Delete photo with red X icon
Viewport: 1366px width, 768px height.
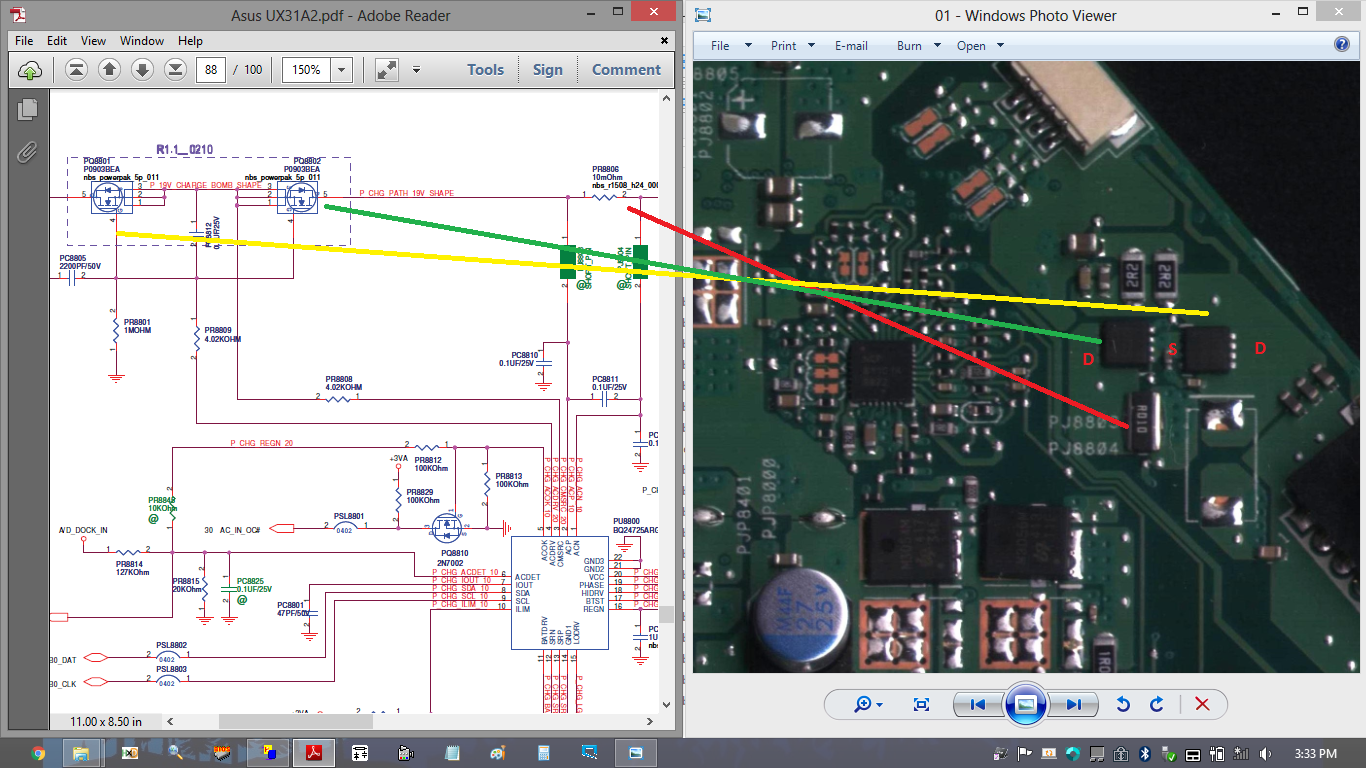(x=1202, y=705)
